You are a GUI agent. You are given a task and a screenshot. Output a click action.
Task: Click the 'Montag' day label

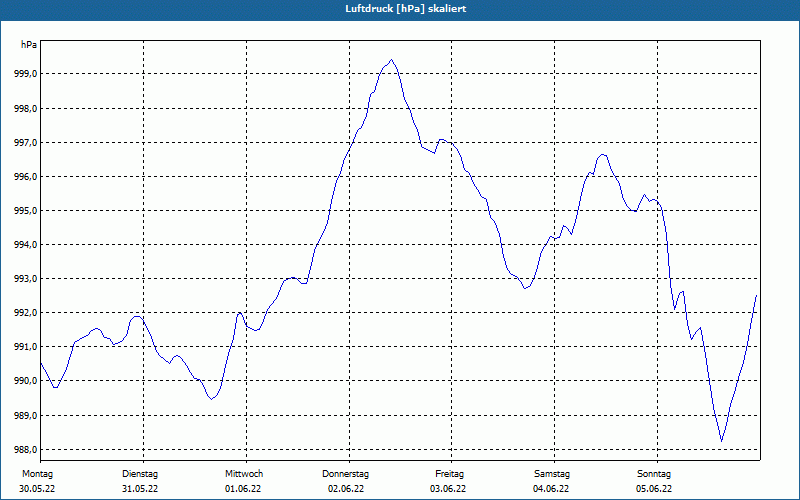click(38, 474)
